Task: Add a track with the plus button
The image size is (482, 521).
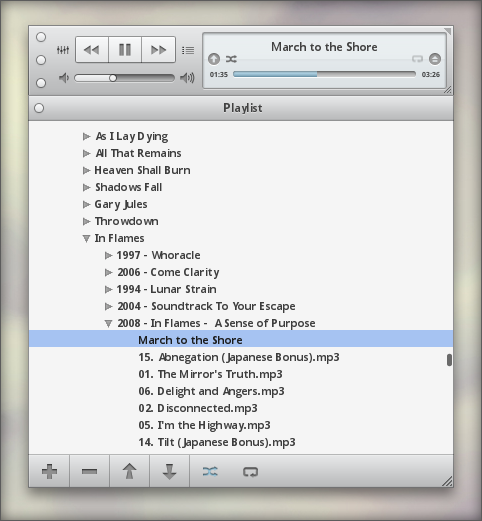Action: (49, 471)
